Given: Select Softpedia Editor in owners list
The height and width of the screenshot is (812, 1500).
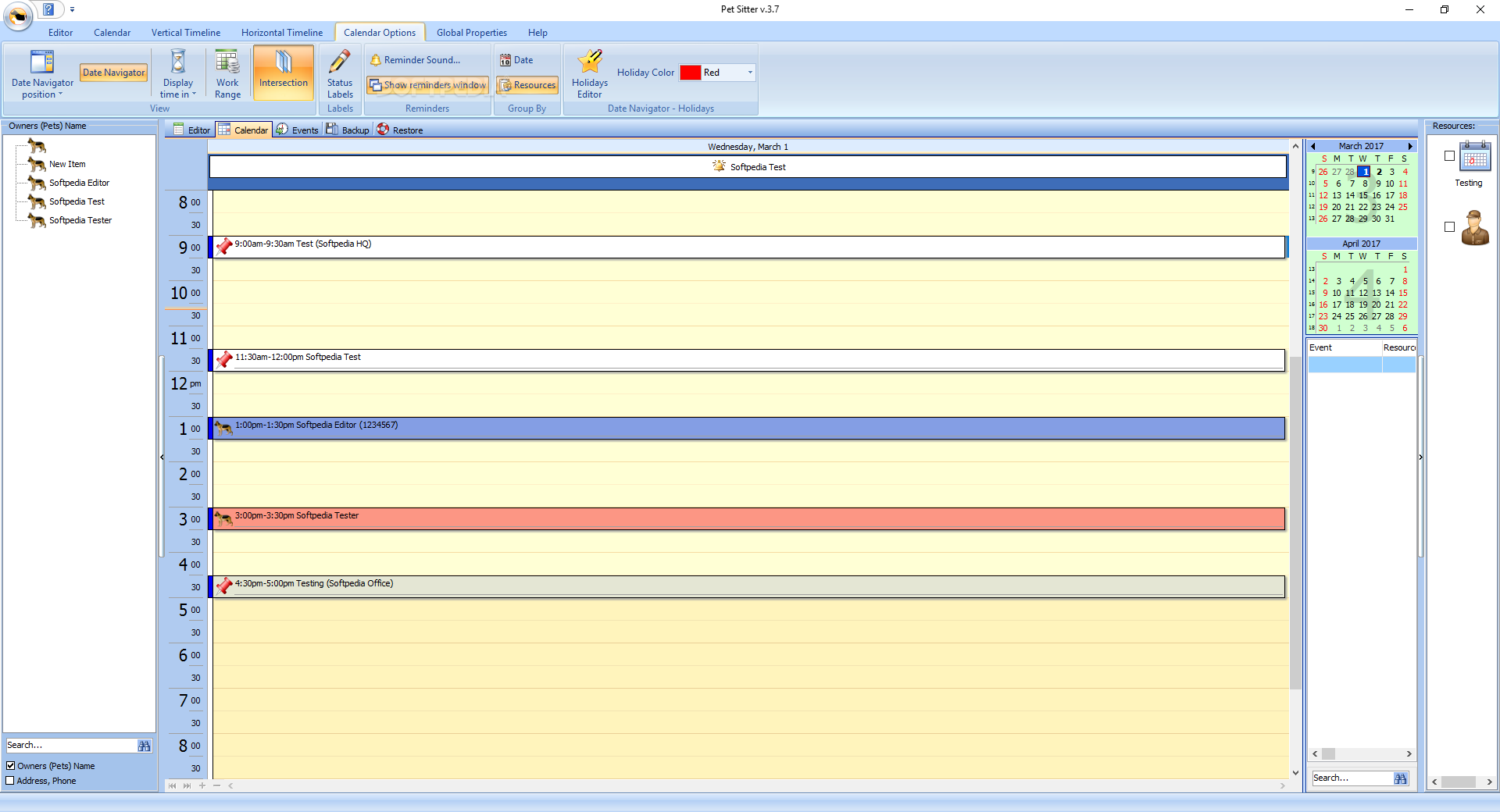Looking at the screenshot, I should pos(79,183).
